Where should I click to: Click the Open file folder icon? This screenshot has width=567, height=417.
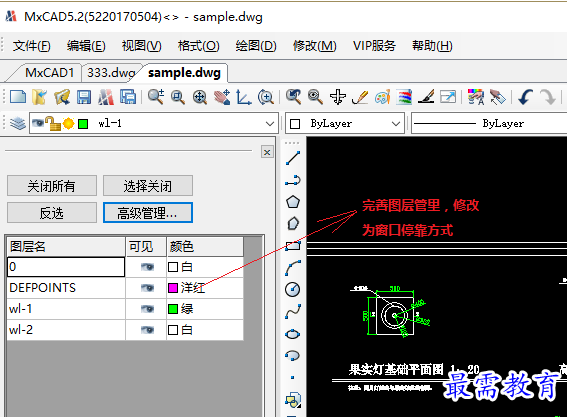pos(39,97)
